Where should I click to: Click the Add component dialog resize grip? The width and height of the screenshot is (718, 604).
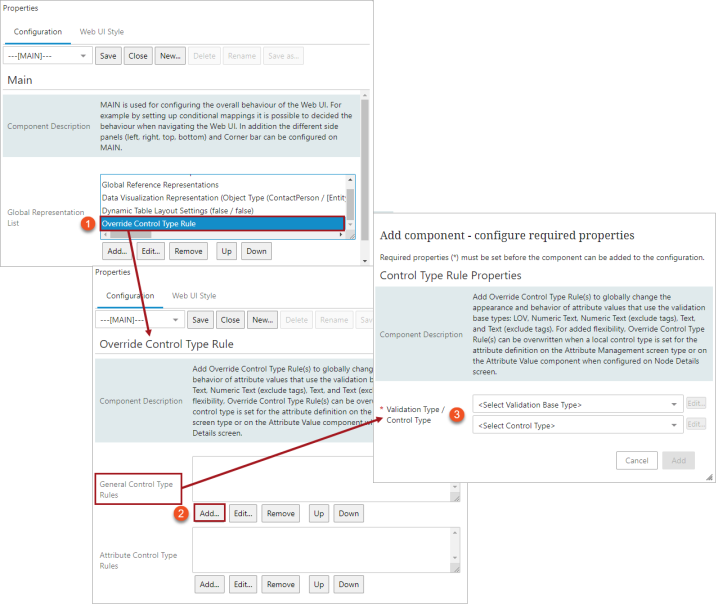[x=709, y=477]
